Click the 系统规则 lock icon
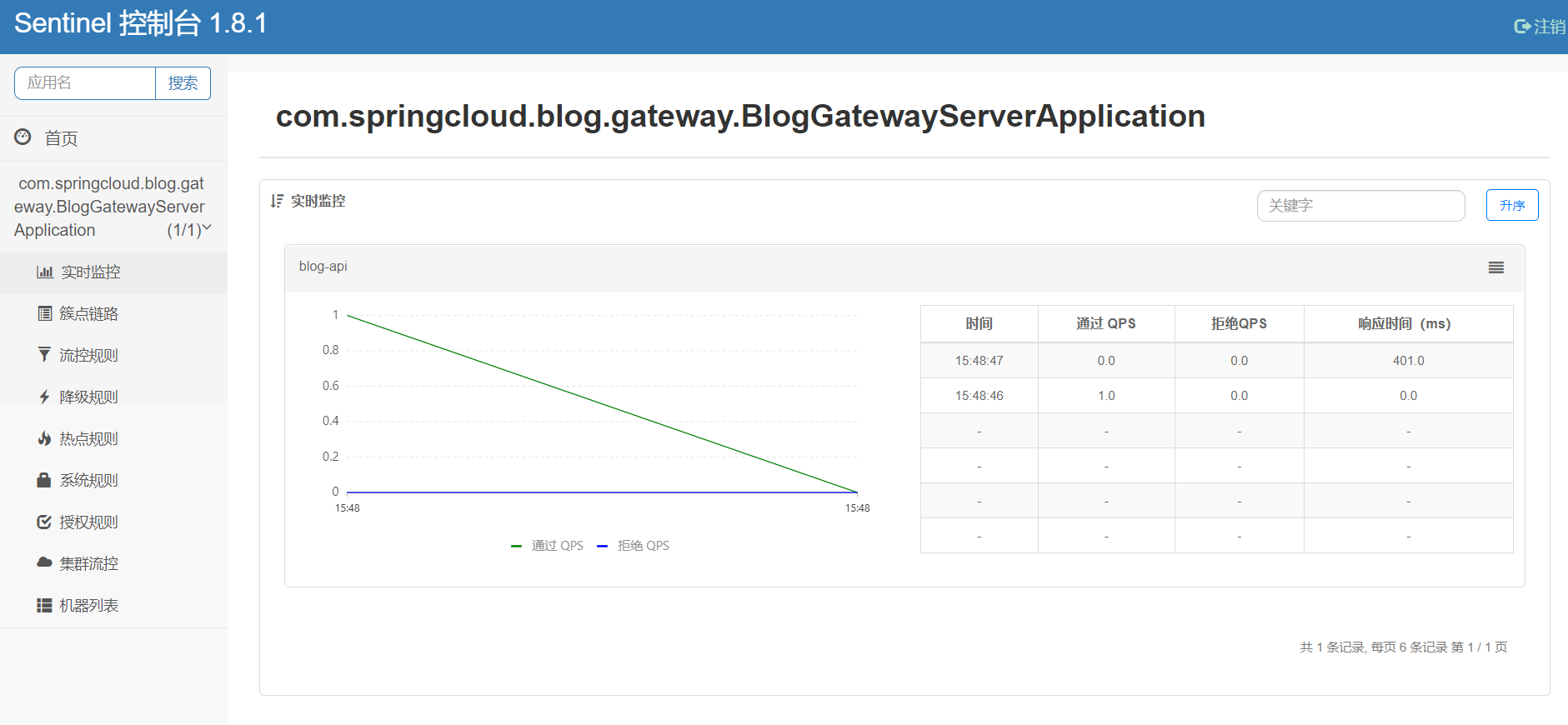The height and width of the screenshot is (725, 1568). 44,480
